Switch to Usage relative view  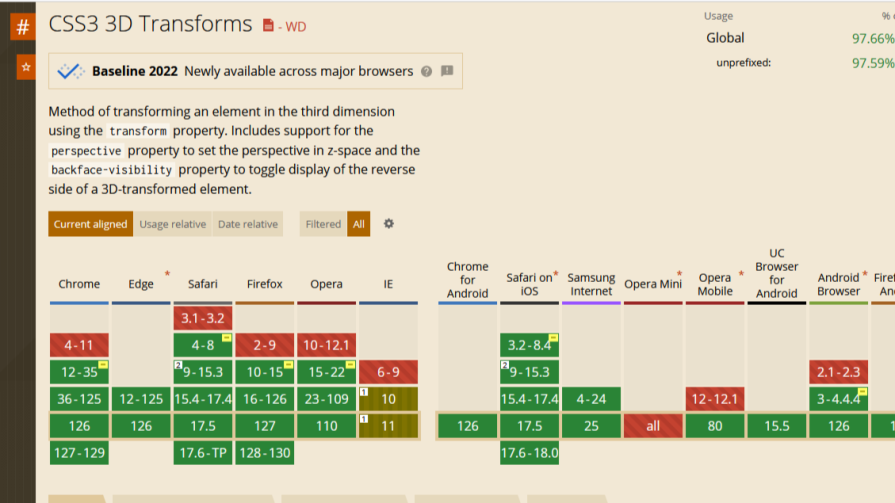point(172,224)
